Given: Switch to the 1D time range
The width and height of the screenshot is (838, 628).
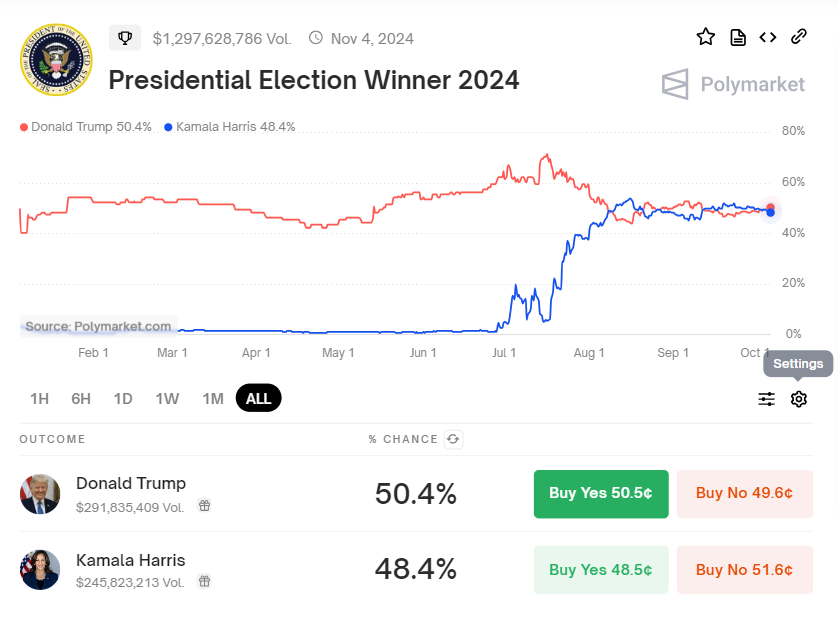Looking at the screenshot, I should [123, 398].
